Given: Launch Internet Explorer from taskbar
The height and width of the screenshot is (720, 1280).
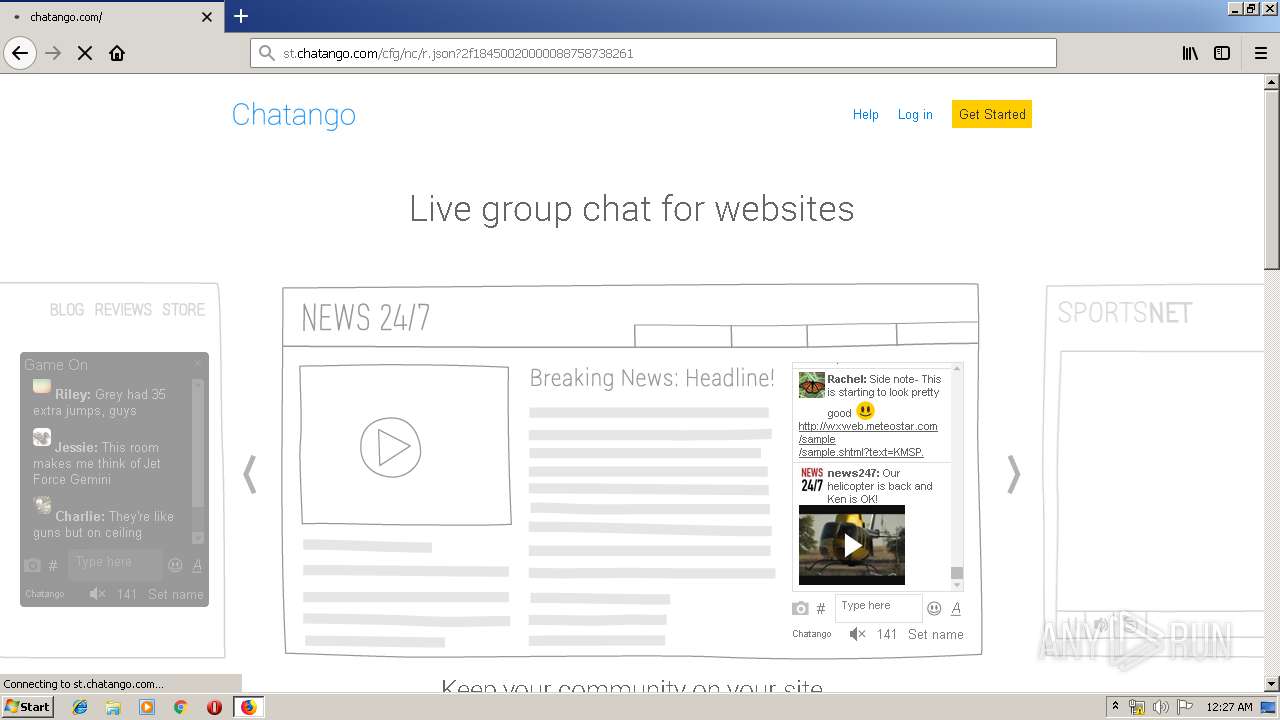Looking at the screenshot, I should tap(80, 707).
